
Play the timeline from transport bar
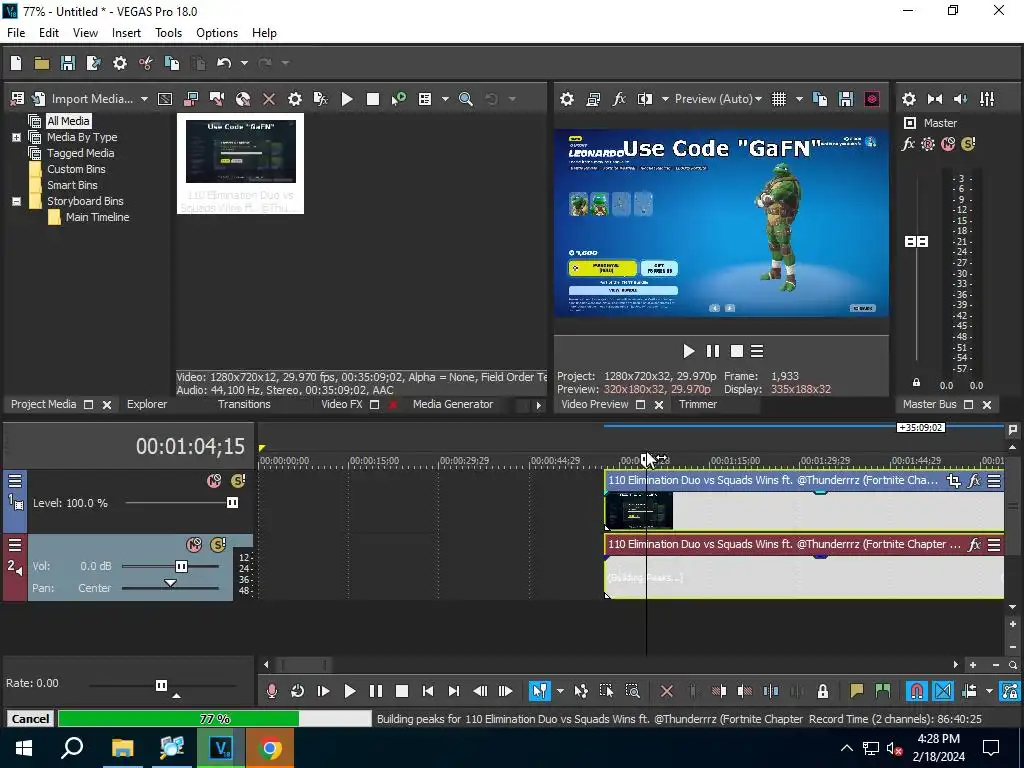[349, 691]
